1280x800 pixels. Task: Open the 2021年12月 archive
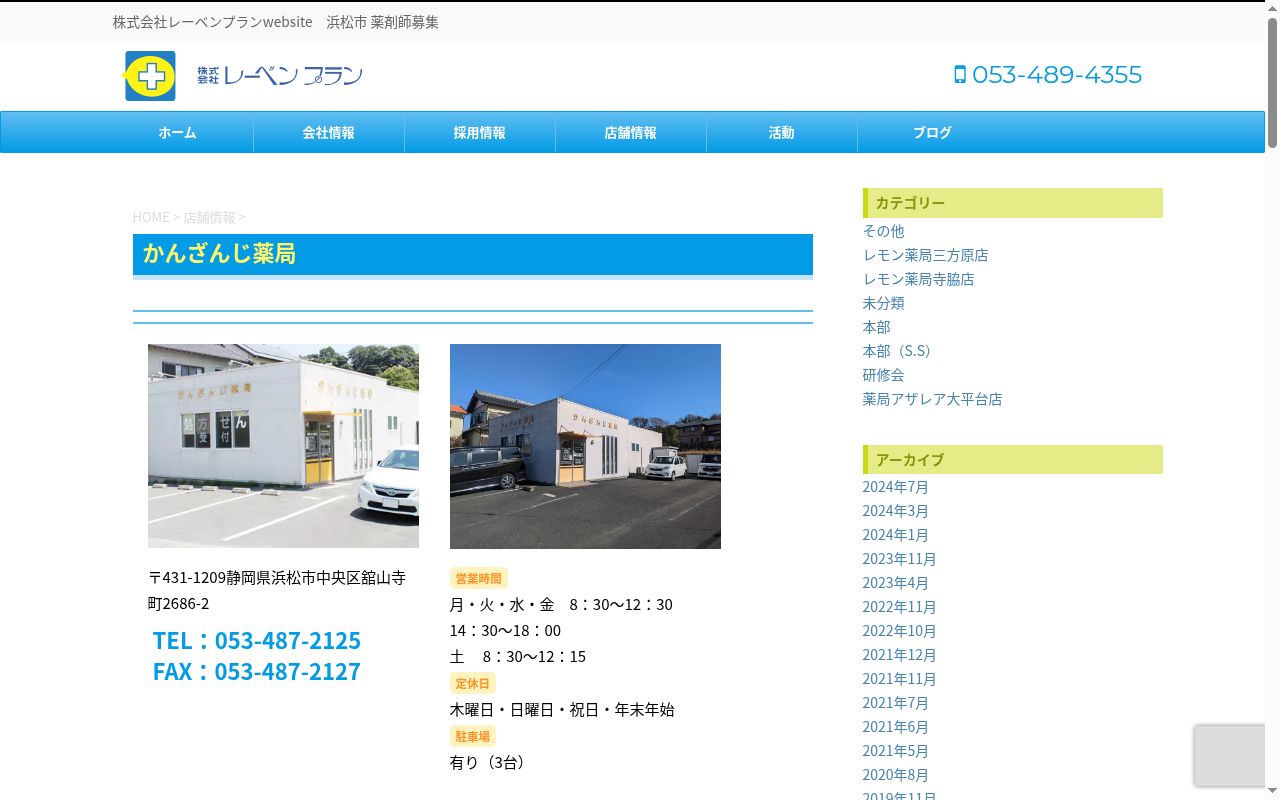(900, 655)
